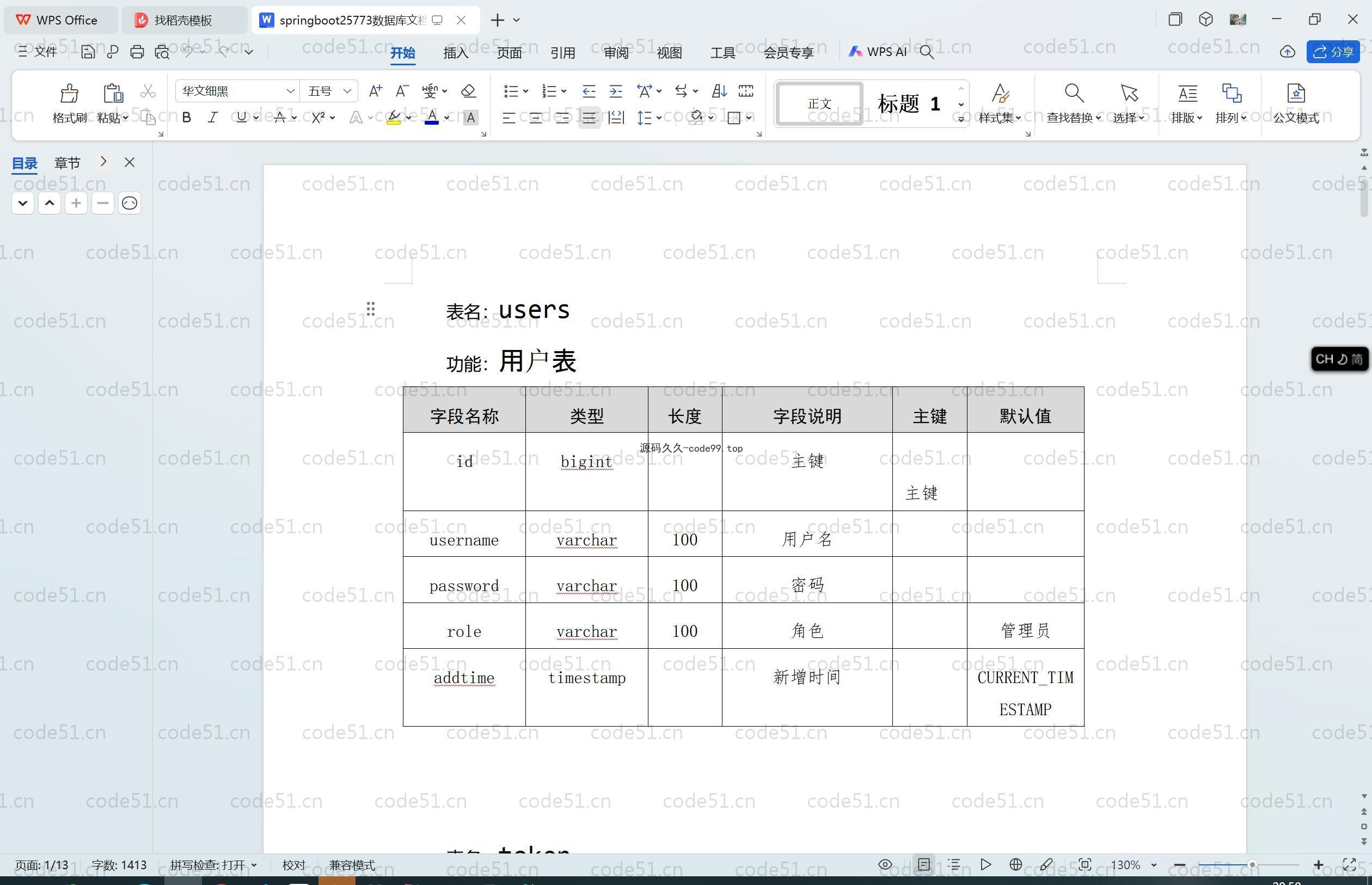Toggle Bold formatting

pos(186,118)
